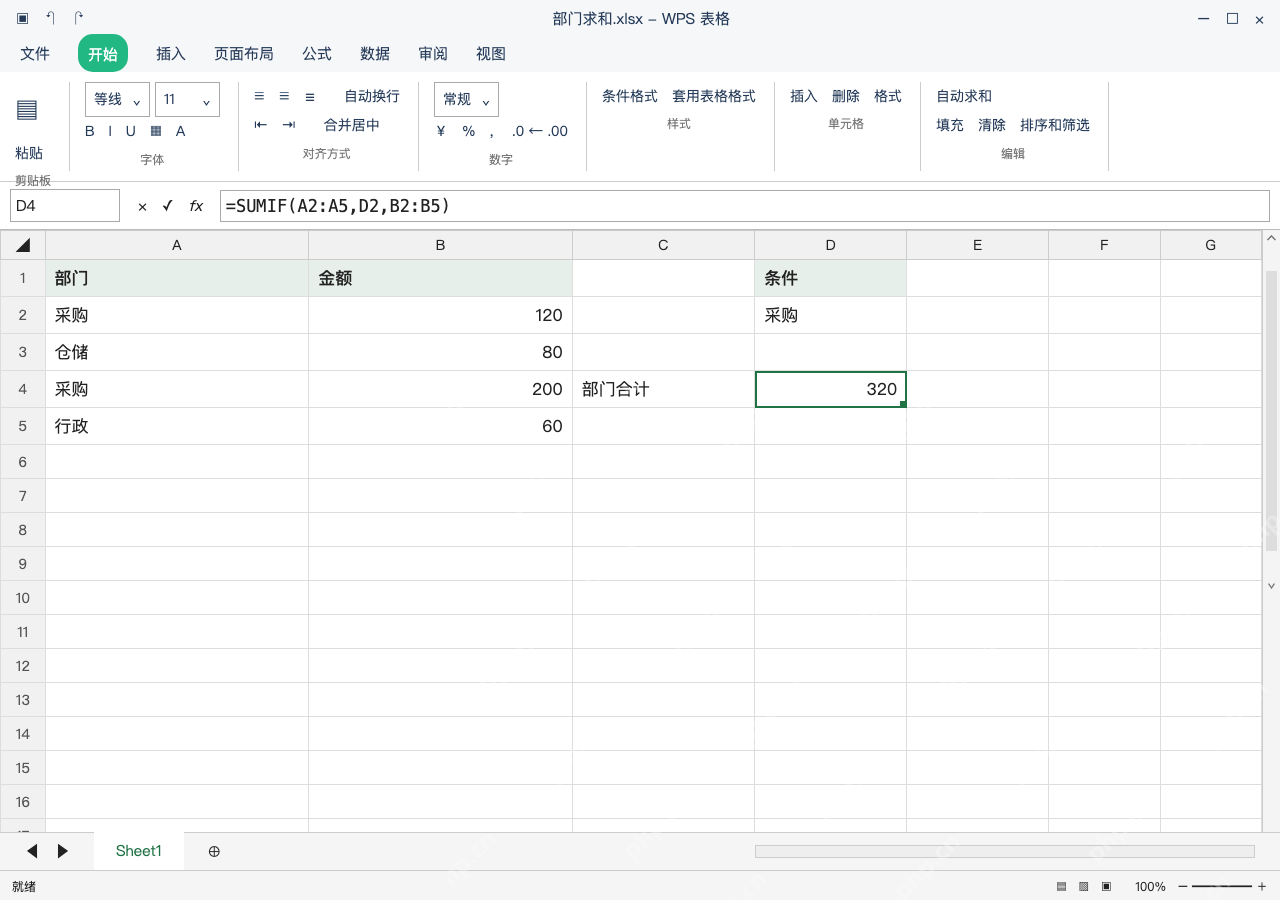
Task: Undo the last action
Action: click(51, 19)
